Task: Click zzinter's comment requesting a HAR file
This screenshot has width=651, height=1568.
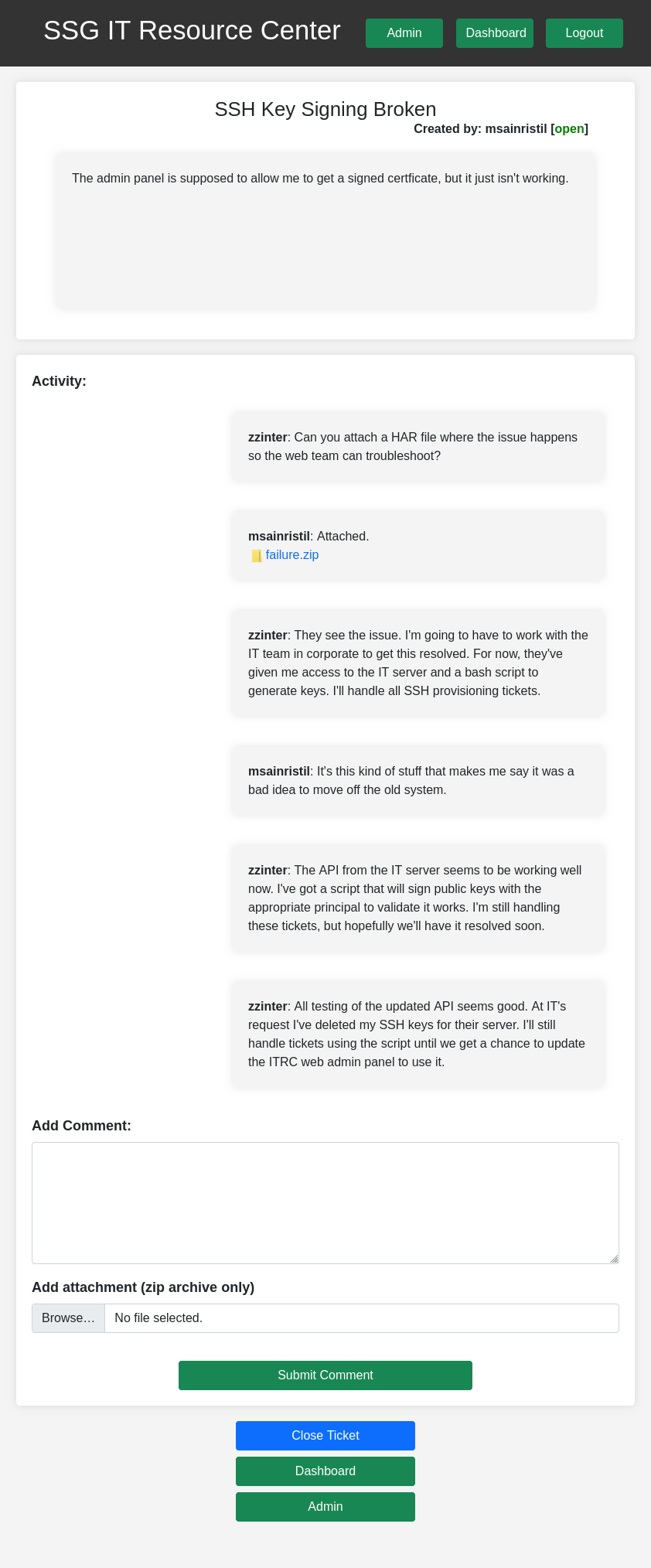Action: (418, 447)
